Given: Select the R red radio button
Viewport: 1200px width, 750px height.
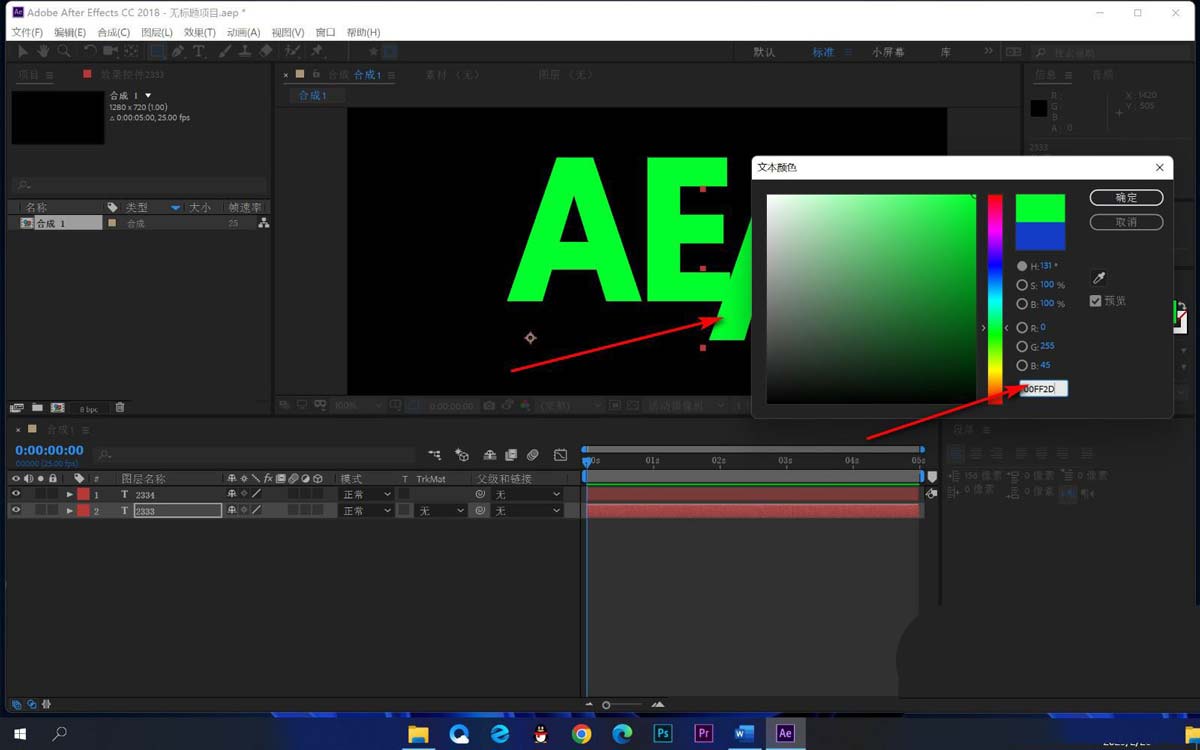Looking at the screenshot, I should [x=1022, y=327].
